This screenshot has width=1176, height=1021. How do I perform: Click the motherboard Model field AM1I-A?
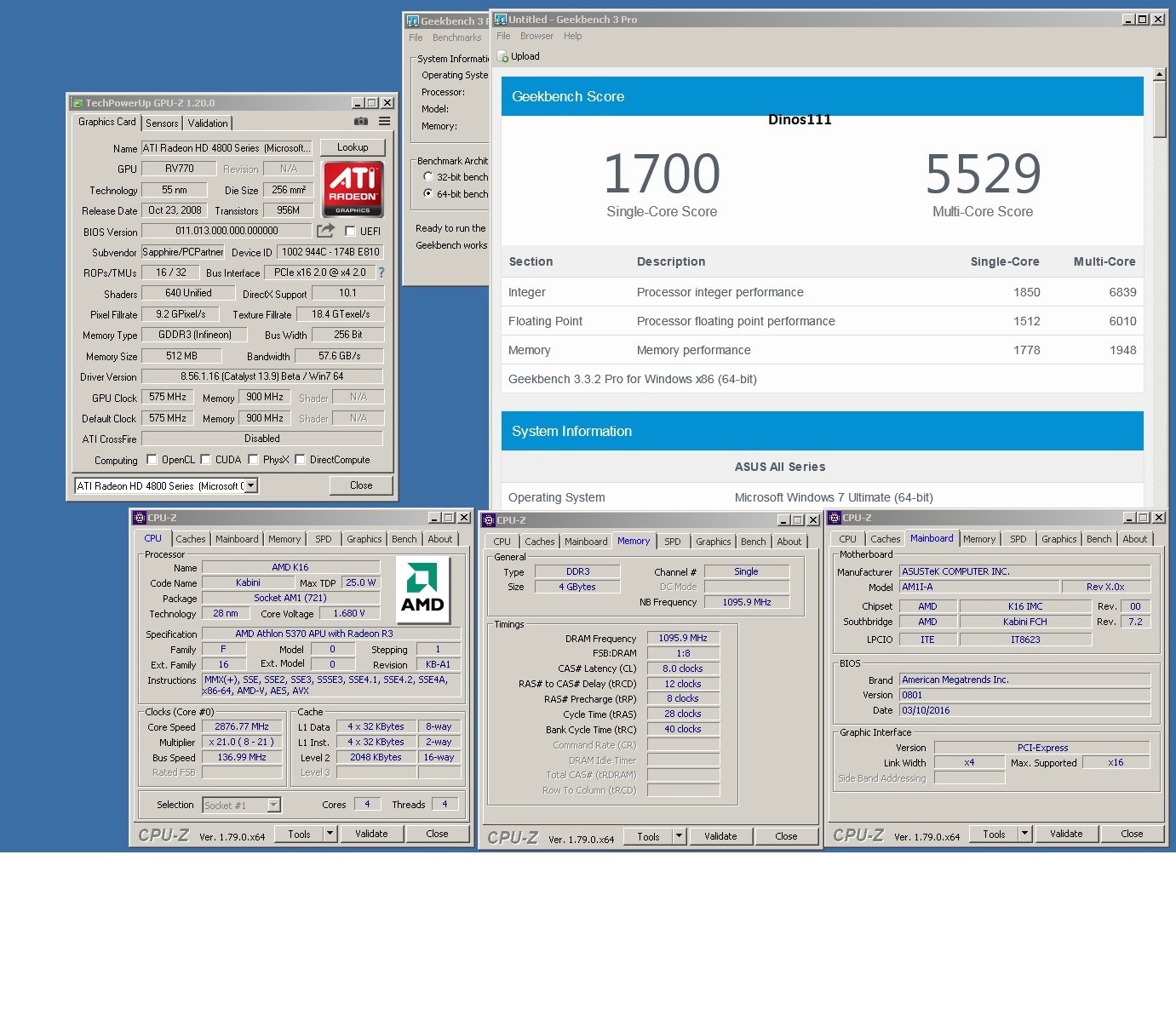coord(979,587)
